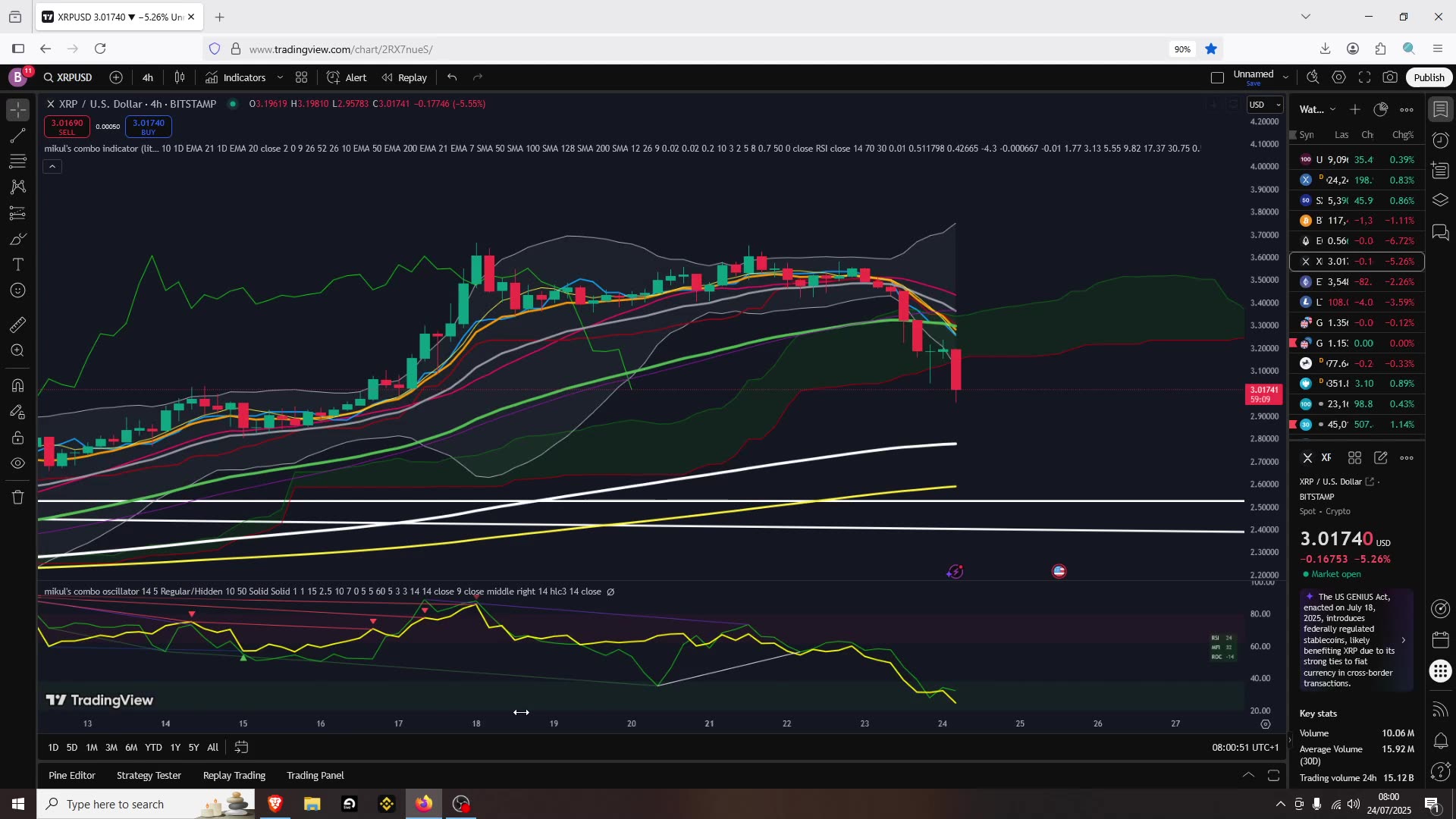Open the Pine Editor tab
Viewport: 1456px width, 819px height.
coord(72,776)
